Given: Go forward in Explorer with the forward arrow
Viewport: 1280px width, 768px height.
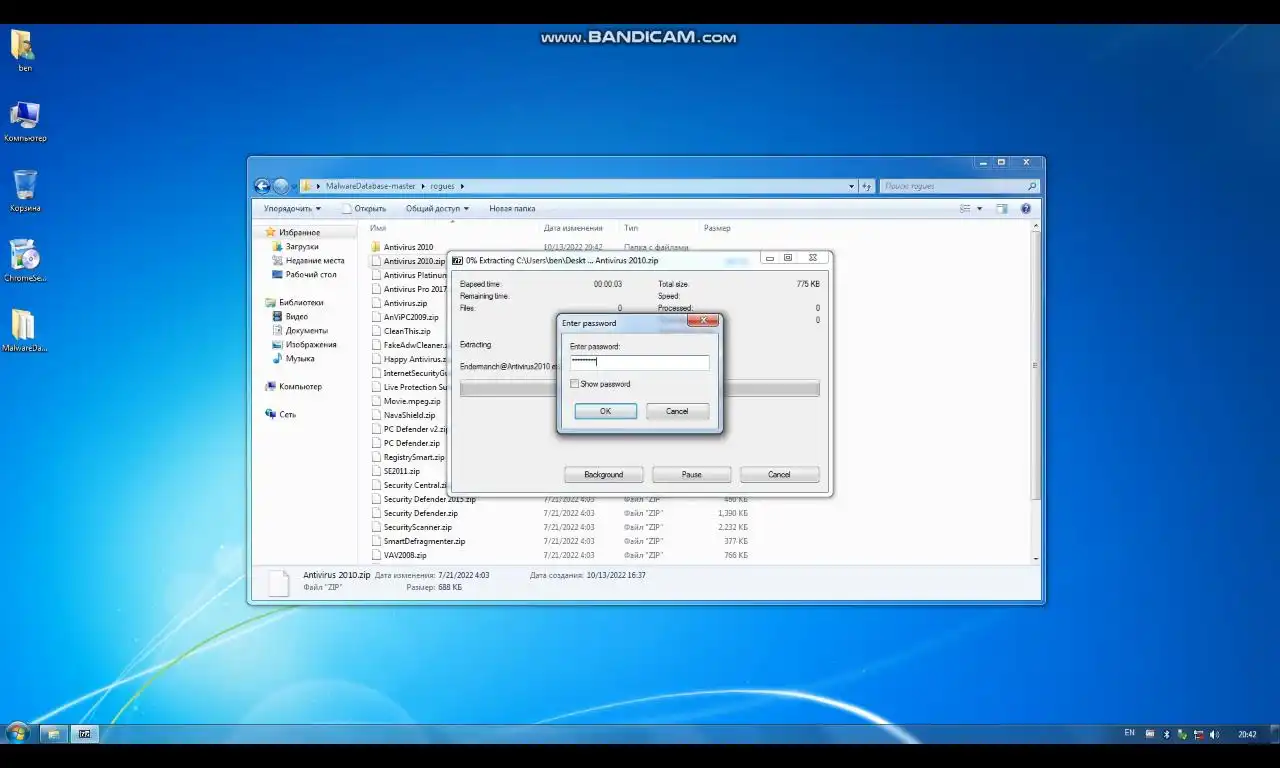Looking at the screenshot, I should coord(281,186).
